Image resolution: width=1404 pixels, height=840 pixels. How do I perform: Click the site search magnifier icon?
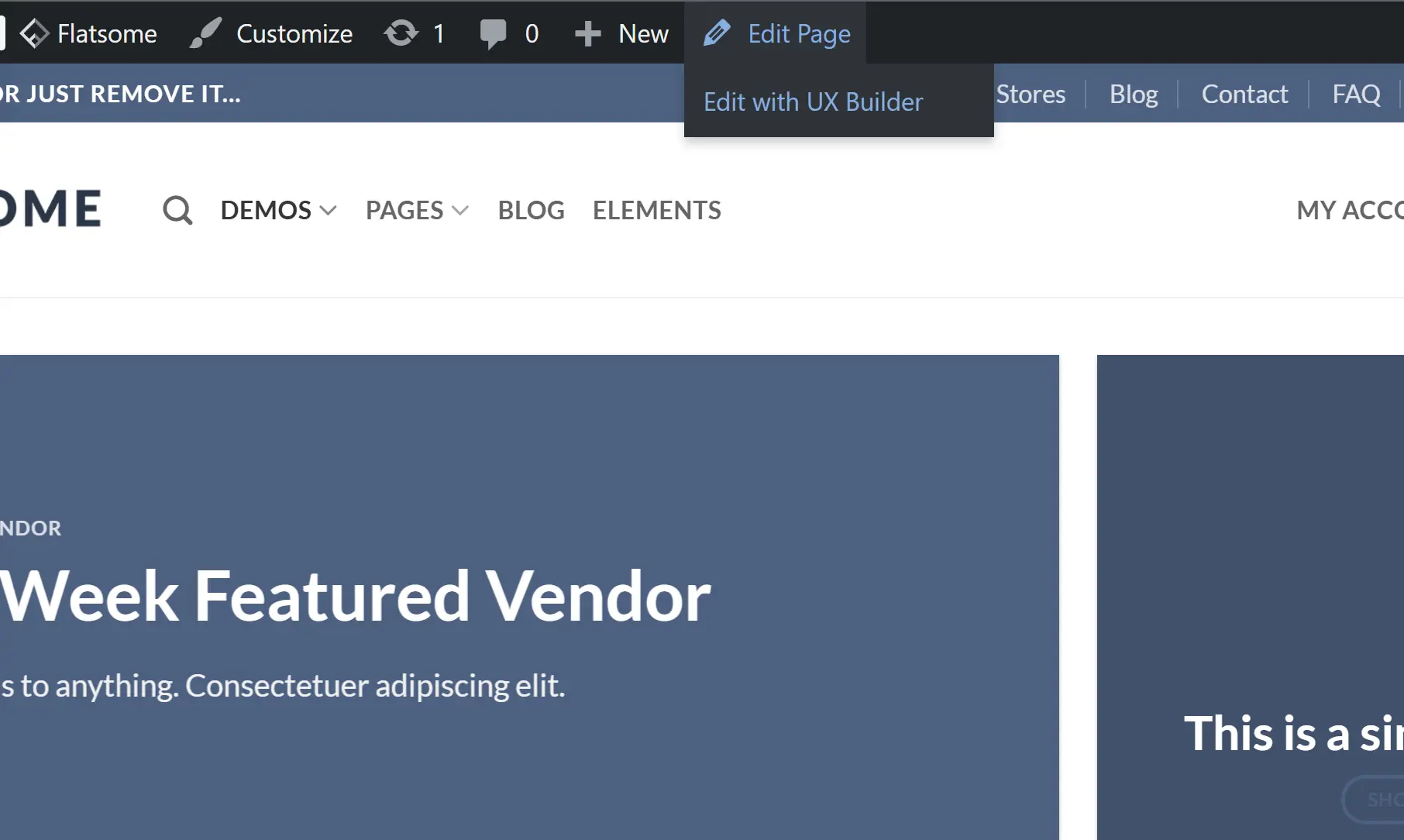[177, 210]
